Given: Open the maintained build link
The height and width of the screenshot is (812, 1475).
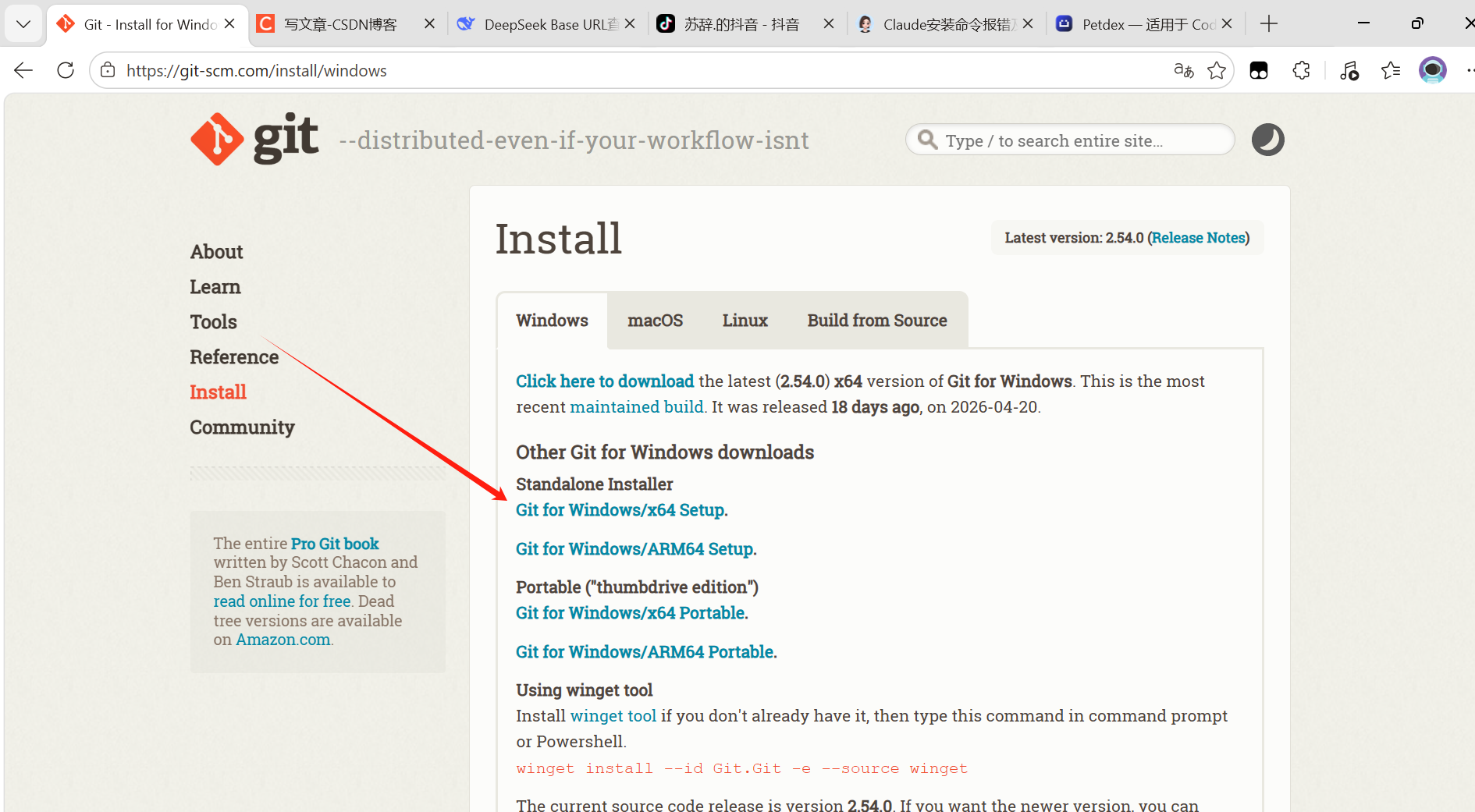Looking at the screenshot, I should [637, 407].
